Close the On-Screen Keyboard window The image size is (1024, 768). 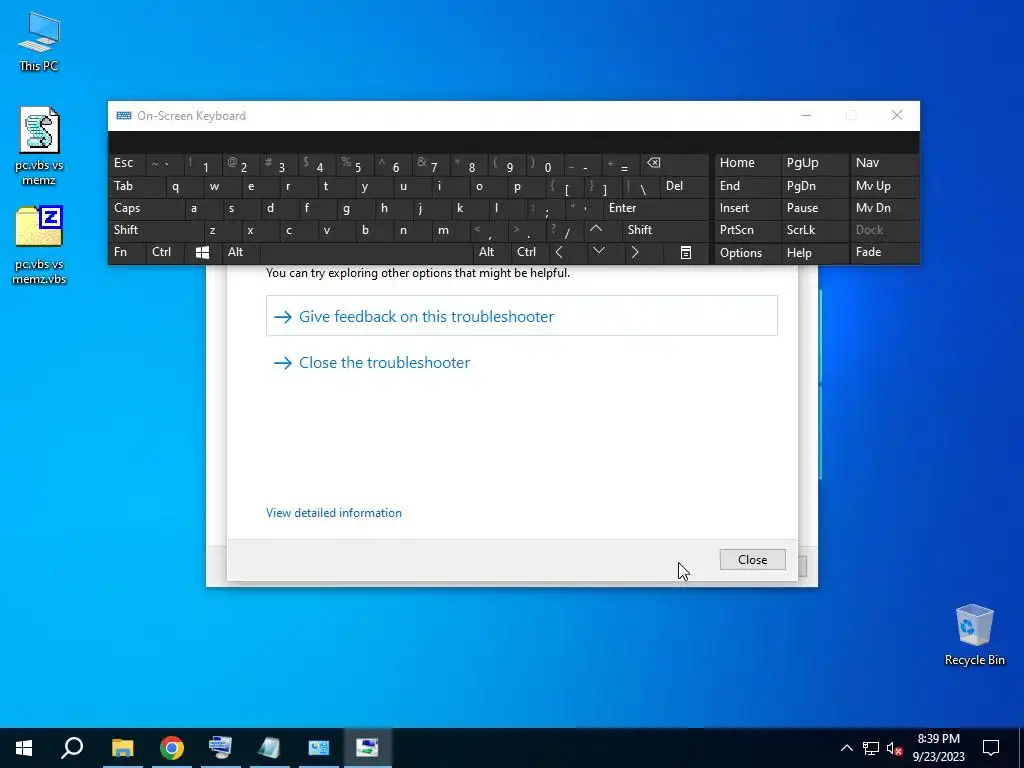click(897, 116)
